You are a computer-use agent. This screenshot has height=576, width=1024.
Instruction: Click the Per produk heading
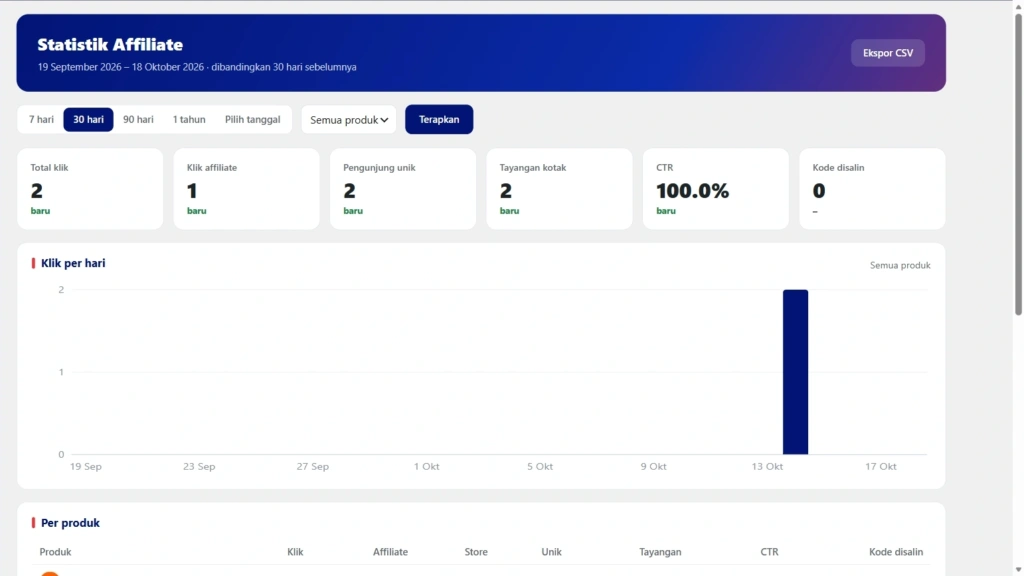pos(71,523)
